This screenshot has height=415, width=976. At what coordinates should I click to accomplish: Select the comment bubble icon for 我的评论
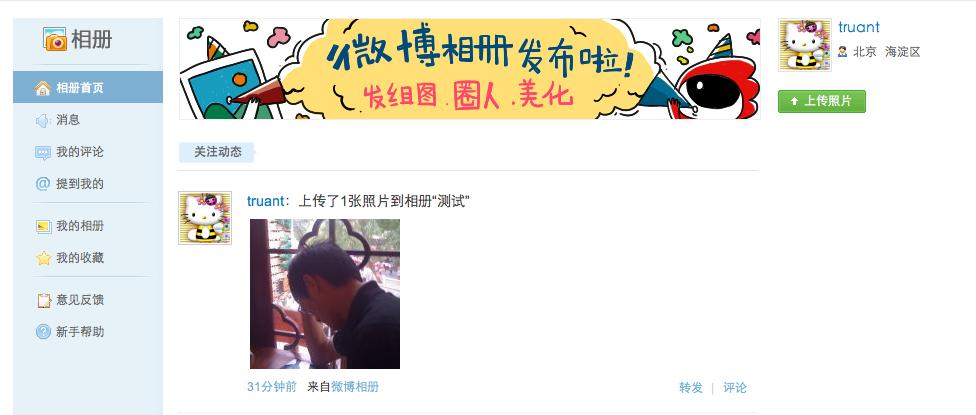(43, 152)
